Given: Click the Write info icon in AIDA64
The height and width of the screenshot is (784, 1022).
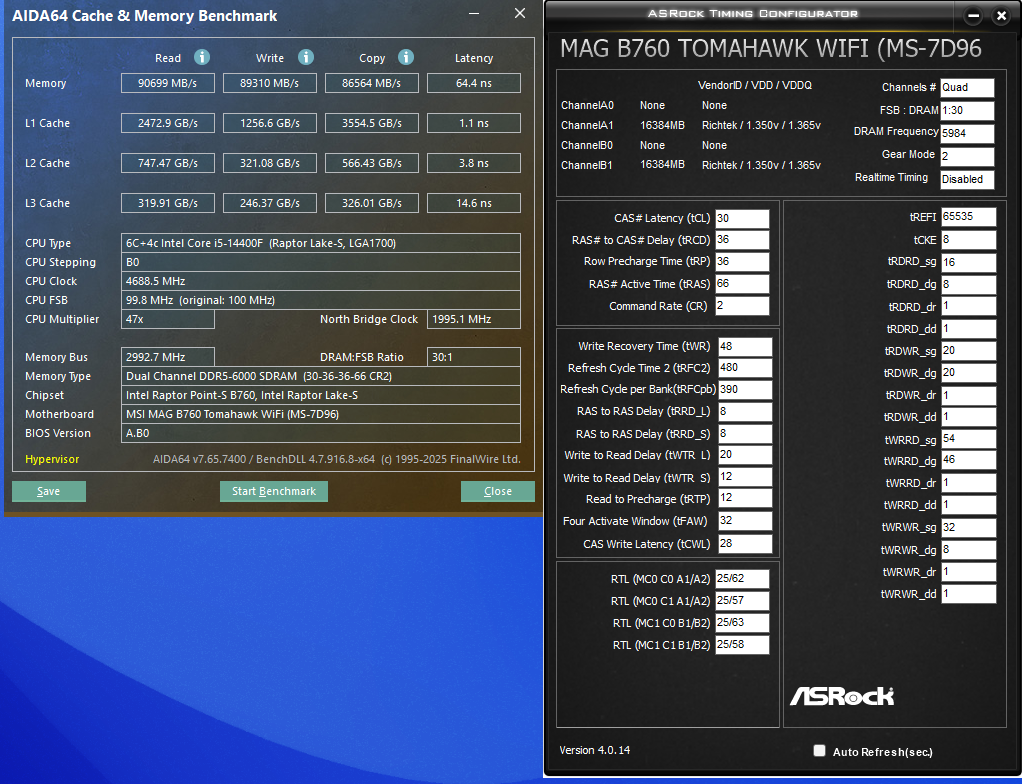Looking at the screenshot, I should click(306, 57).
